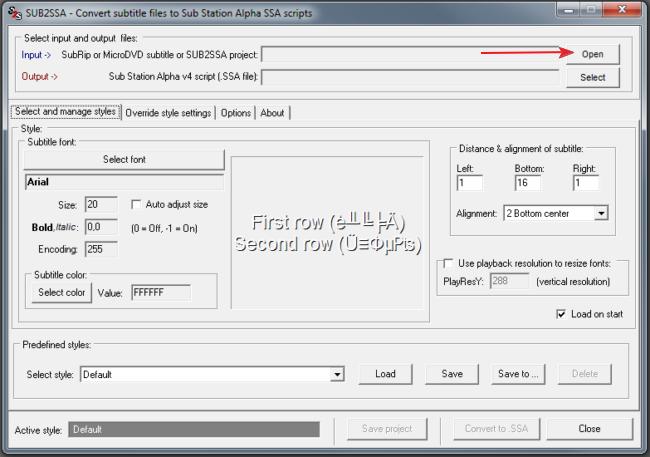Click the Load predefined style button
Screen dimensions: 650x457
click(x=385, y=374)
